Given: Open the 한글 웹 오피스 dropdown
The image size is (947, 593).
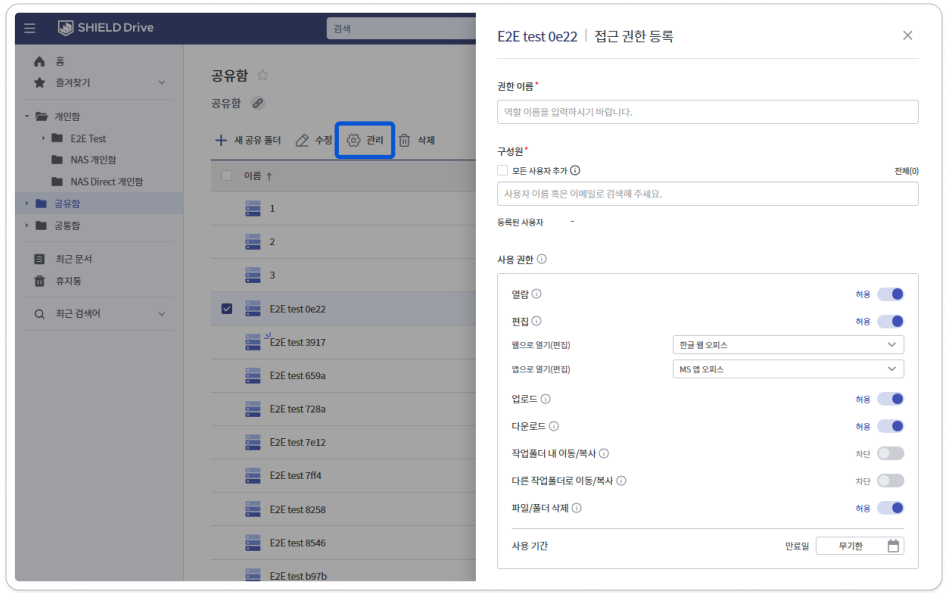Looking at the screenshot, I should tap(787, 345).
